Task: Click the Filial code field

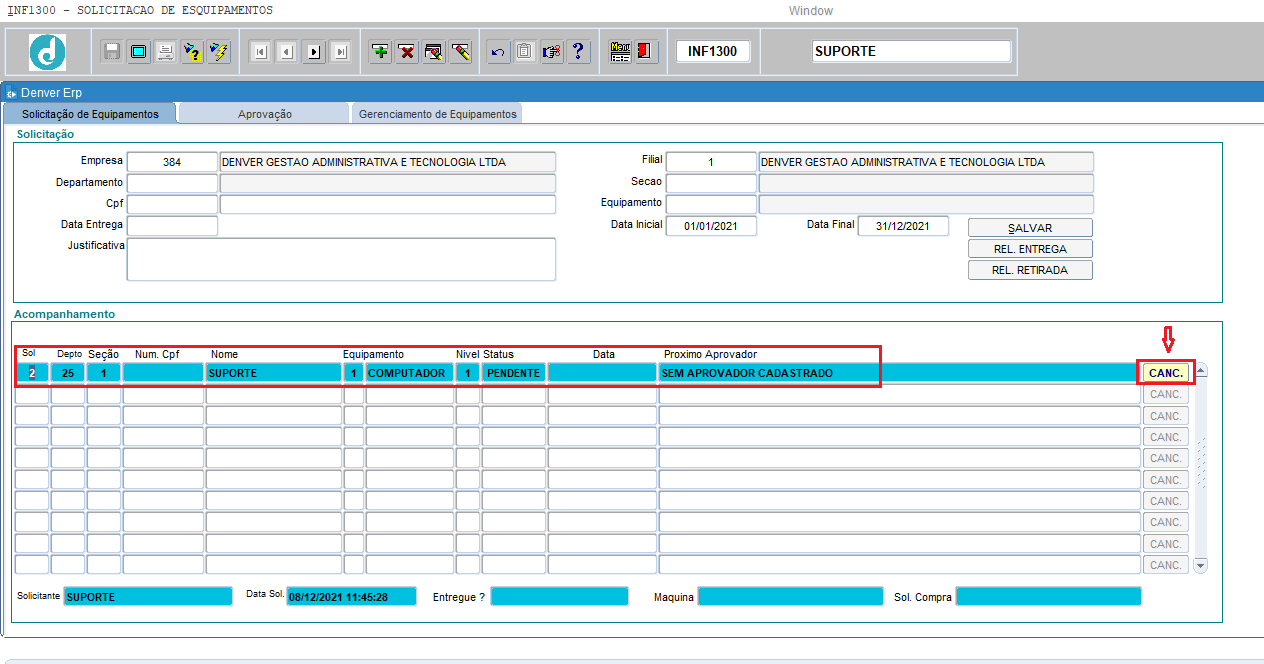Action: [x=711, y=162]
